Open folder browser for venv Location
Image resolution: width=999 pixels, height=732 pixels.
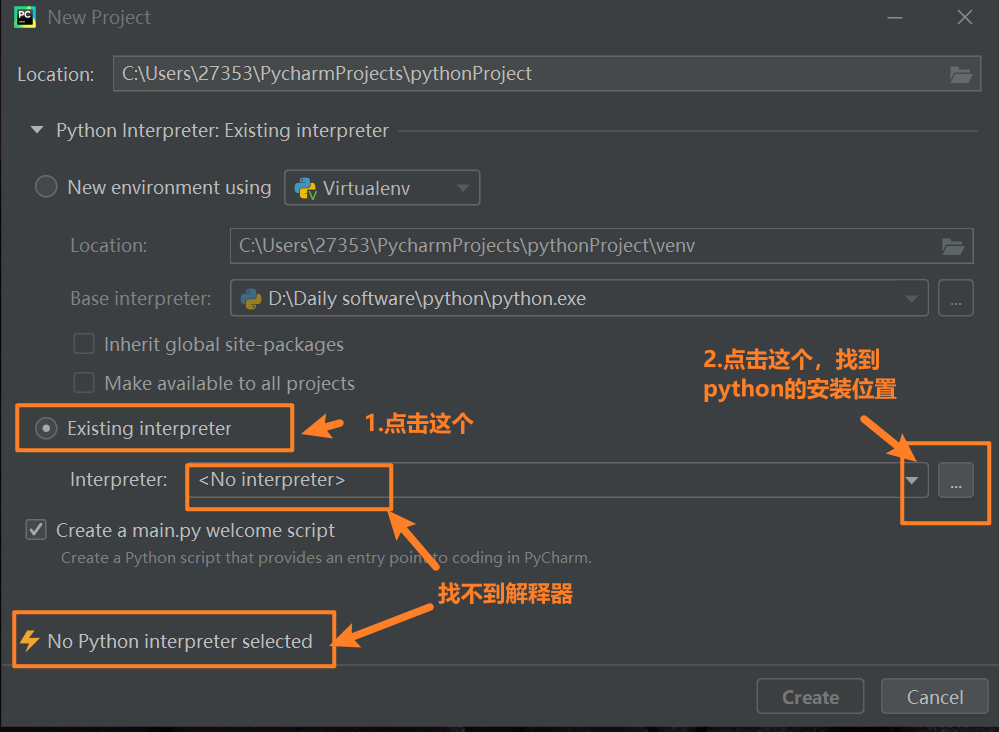952,247
